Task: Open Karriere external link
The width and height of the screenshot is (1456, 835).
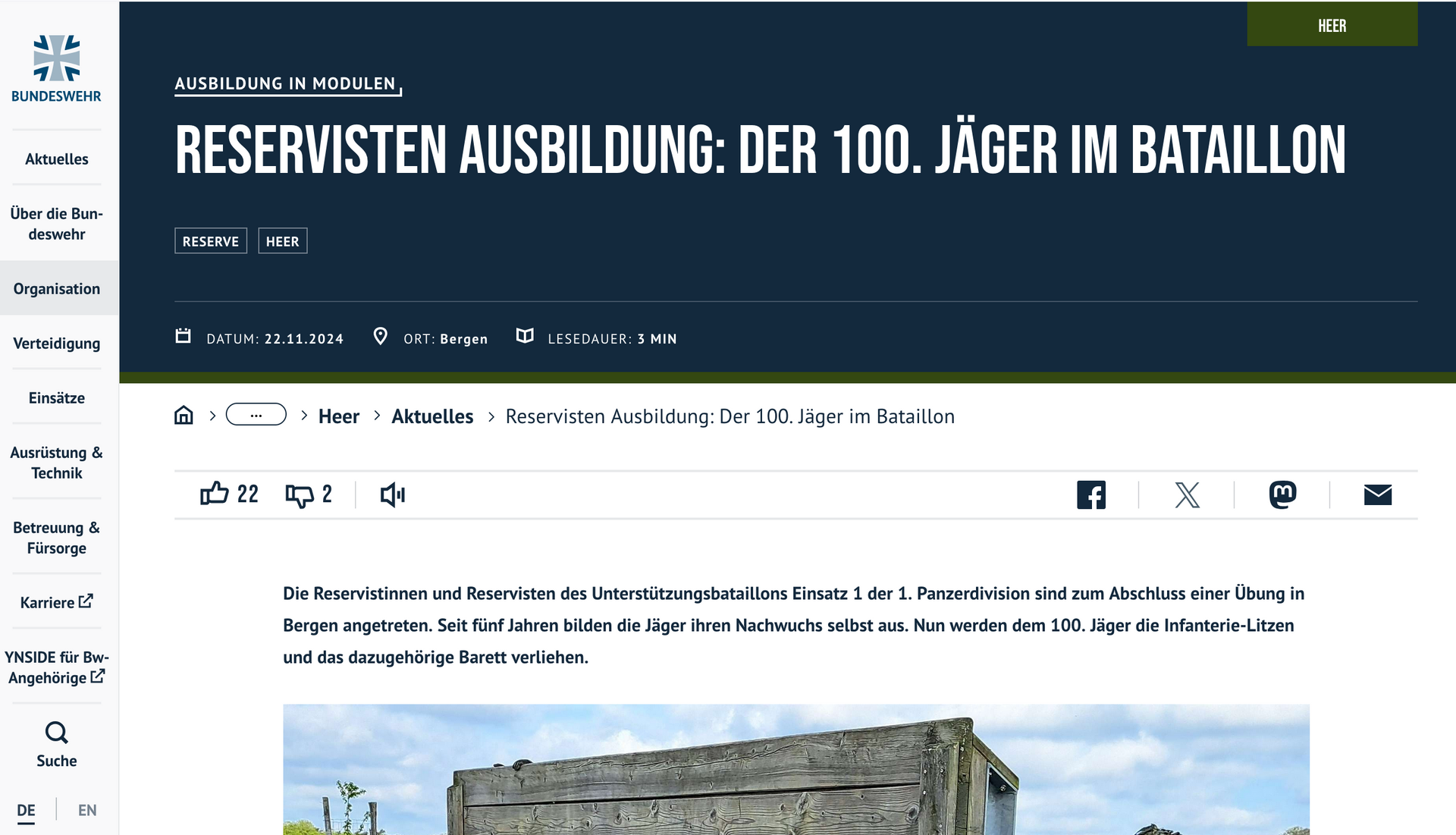Action: tap(57, 602)
